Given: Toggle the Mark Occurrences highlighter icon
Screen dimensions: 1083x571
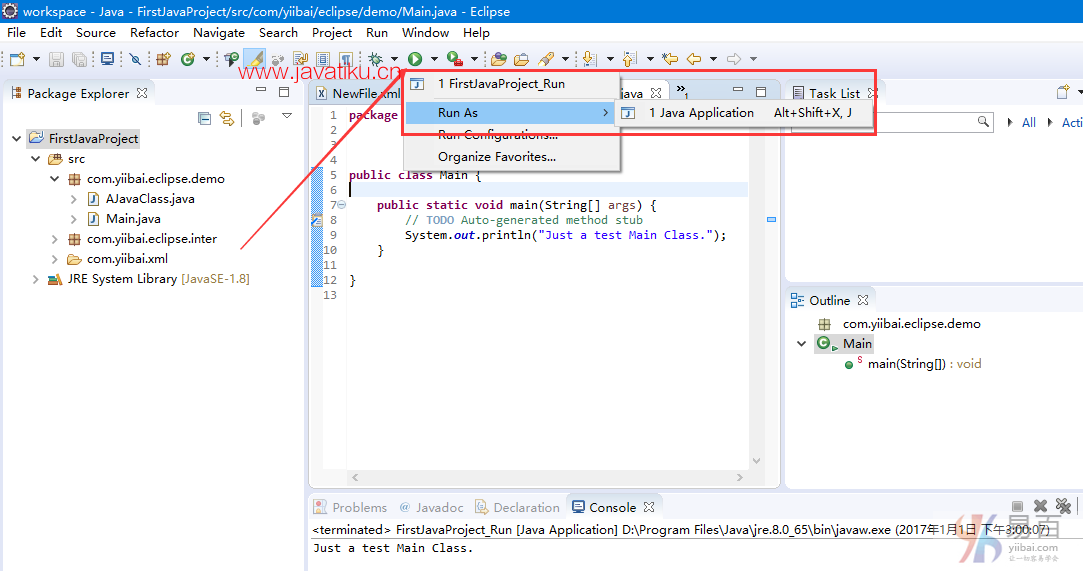Looking at the screenshot, I should pos(255,59).
